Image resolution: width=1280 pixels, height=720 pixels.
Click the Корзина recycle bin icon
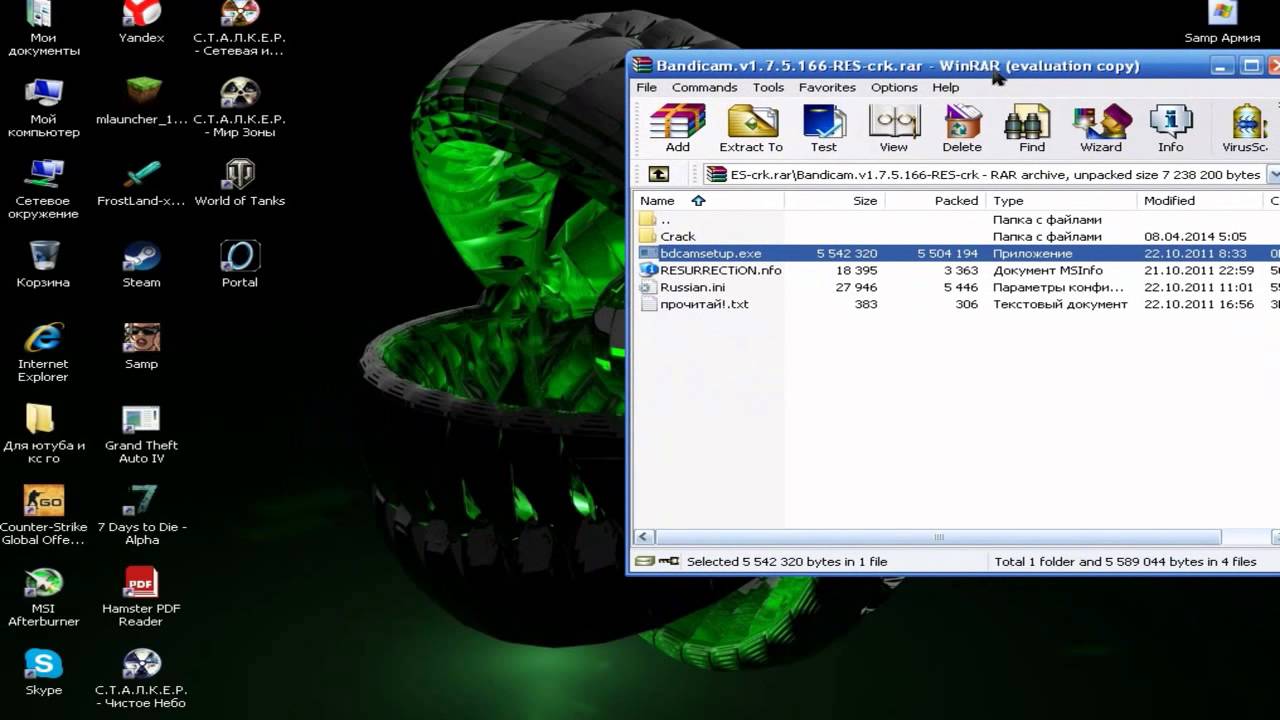43,265
